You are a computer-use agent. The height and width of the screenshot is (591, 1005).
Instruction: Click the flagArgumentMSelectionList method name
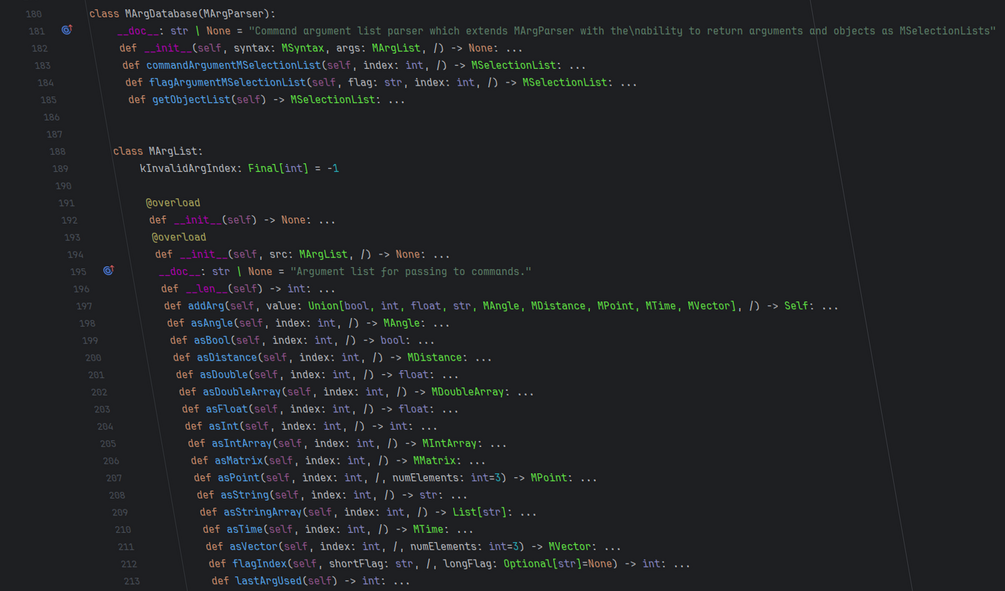point(228,83)
